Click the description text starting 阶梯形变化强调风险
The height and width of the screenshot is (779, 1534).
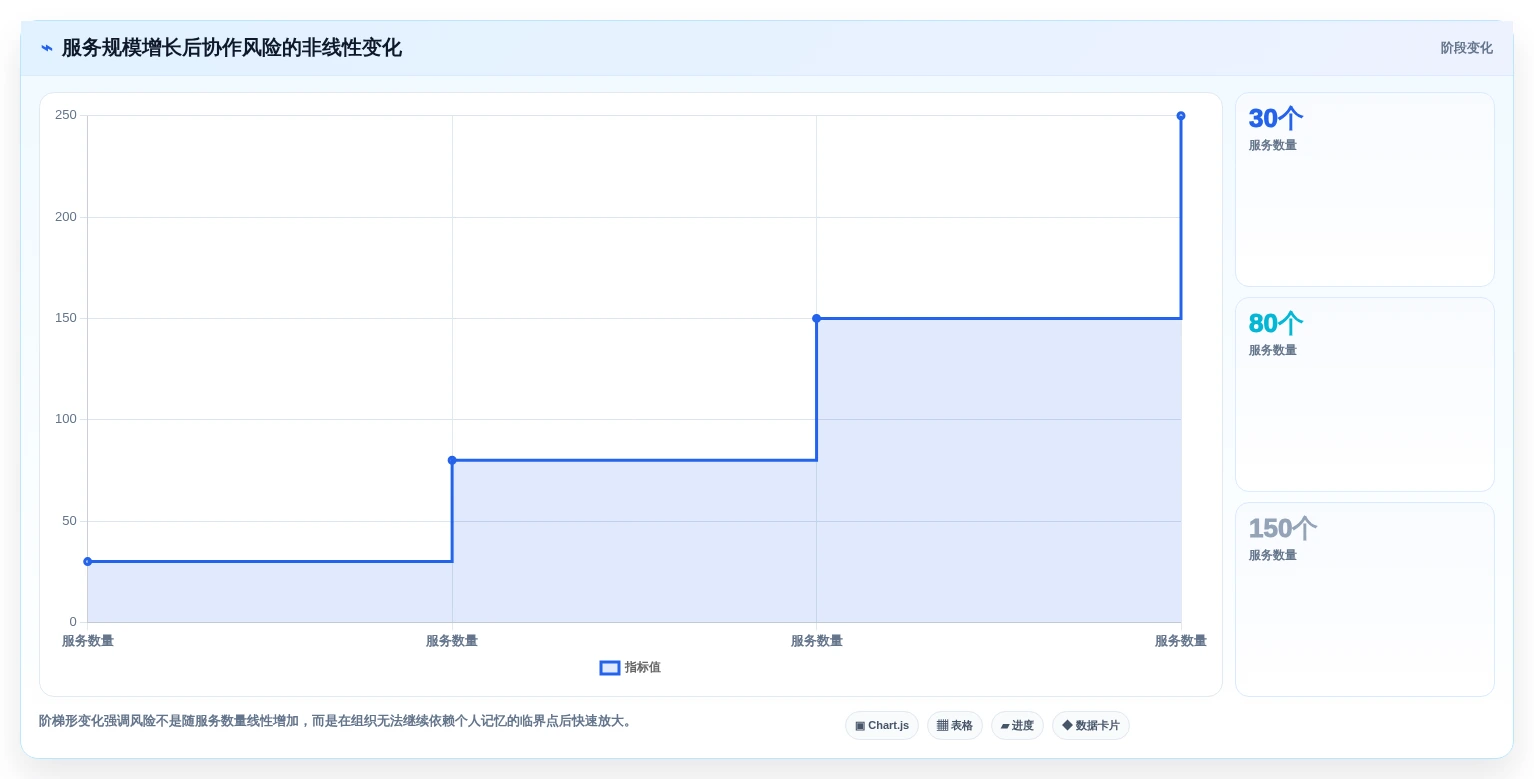pyautogui.click(x=337, y=721)
